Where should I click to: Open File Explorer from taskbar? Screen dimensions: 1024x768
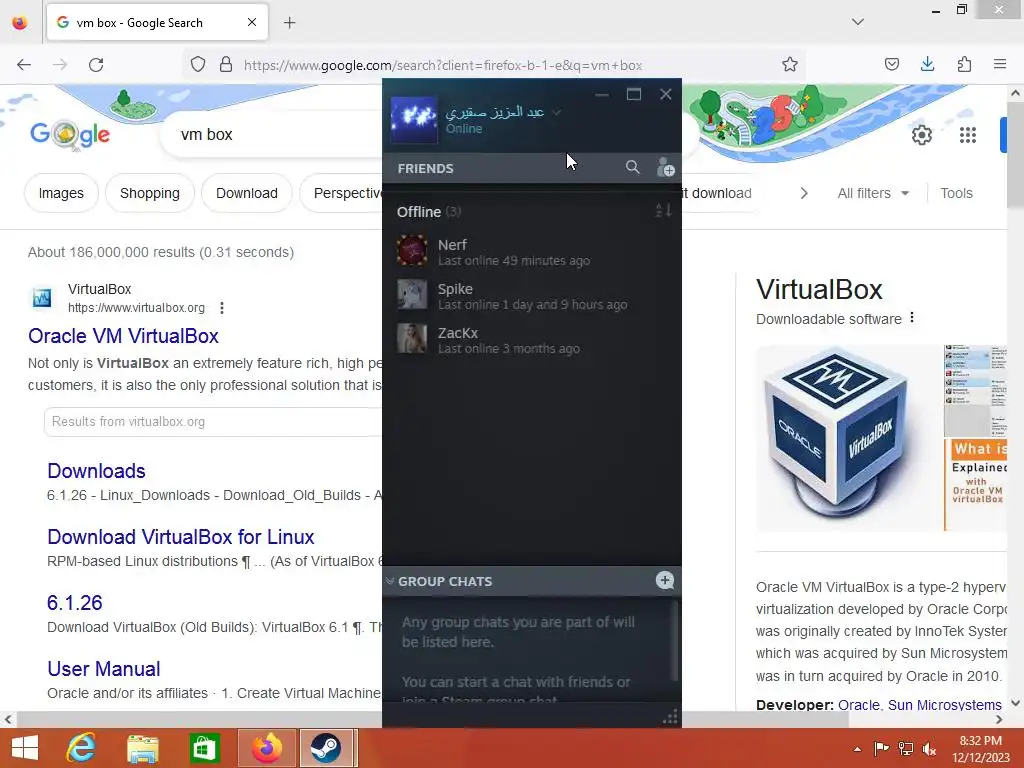pos(142,748)
